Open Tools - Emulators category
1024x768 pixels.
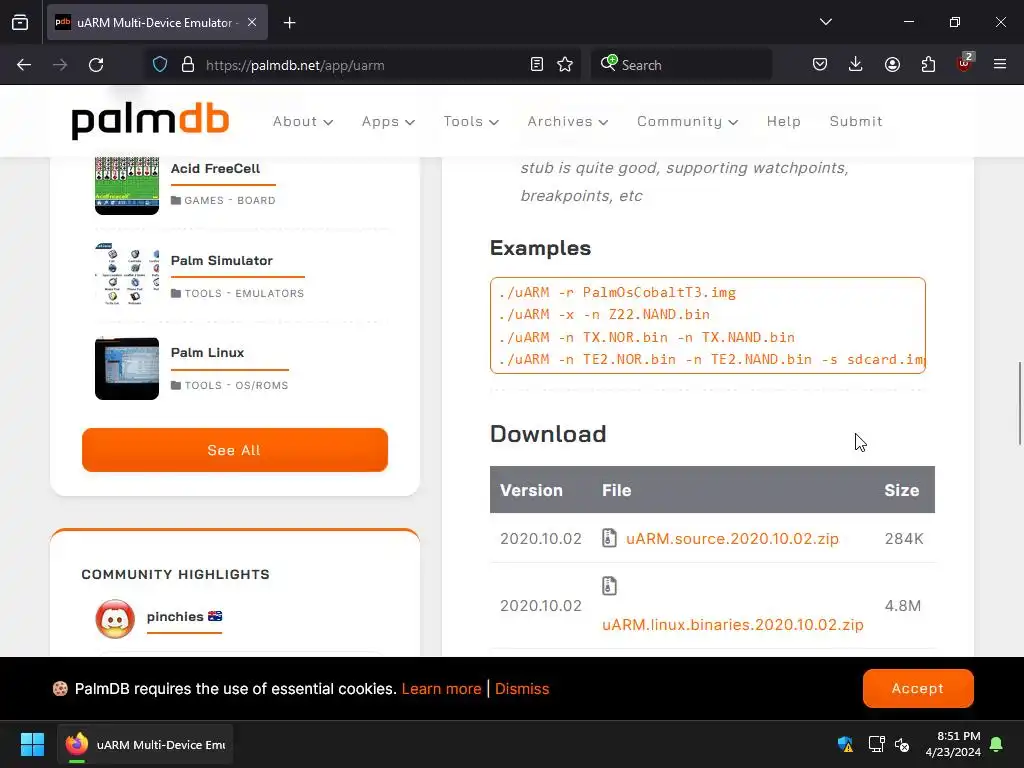pos(238,293)
